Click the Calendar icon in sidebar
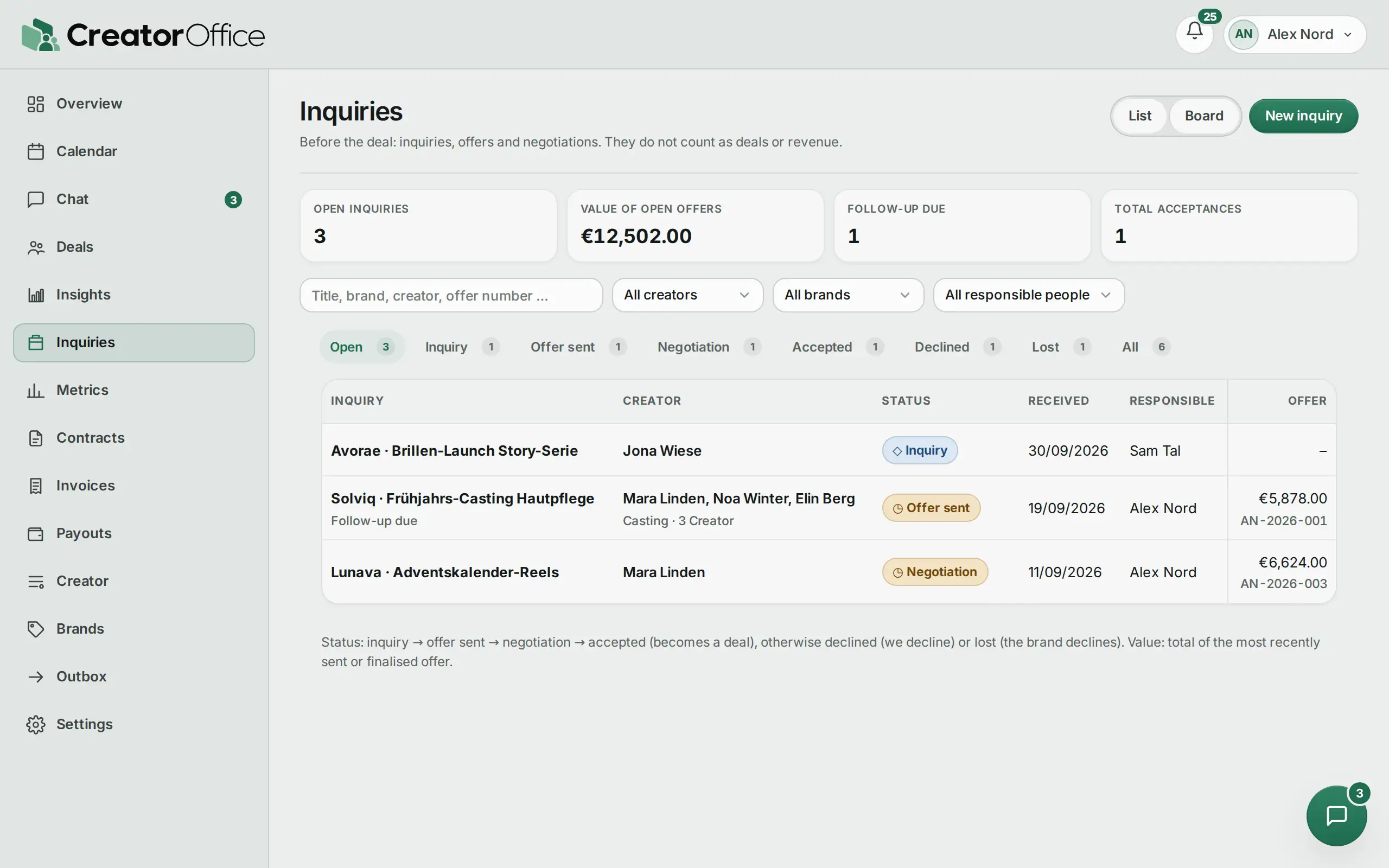This screenshot has width=1389, height=868. [x=36, y=151]
